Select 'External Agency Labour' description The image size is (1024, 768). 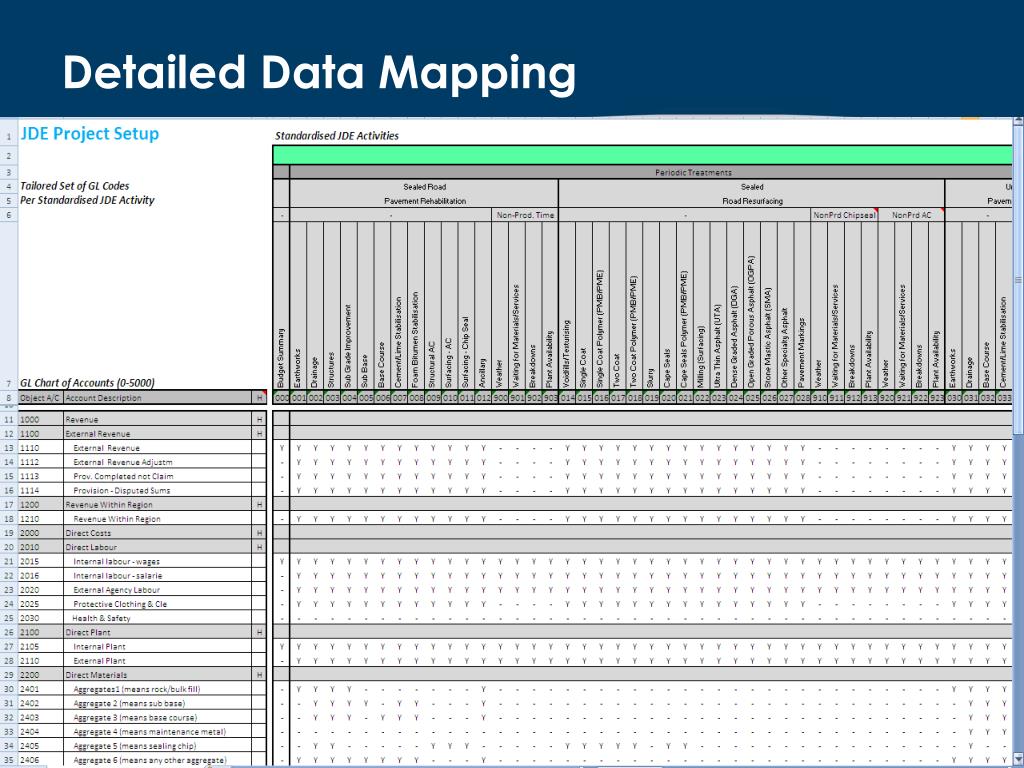(x=116, y=590)
